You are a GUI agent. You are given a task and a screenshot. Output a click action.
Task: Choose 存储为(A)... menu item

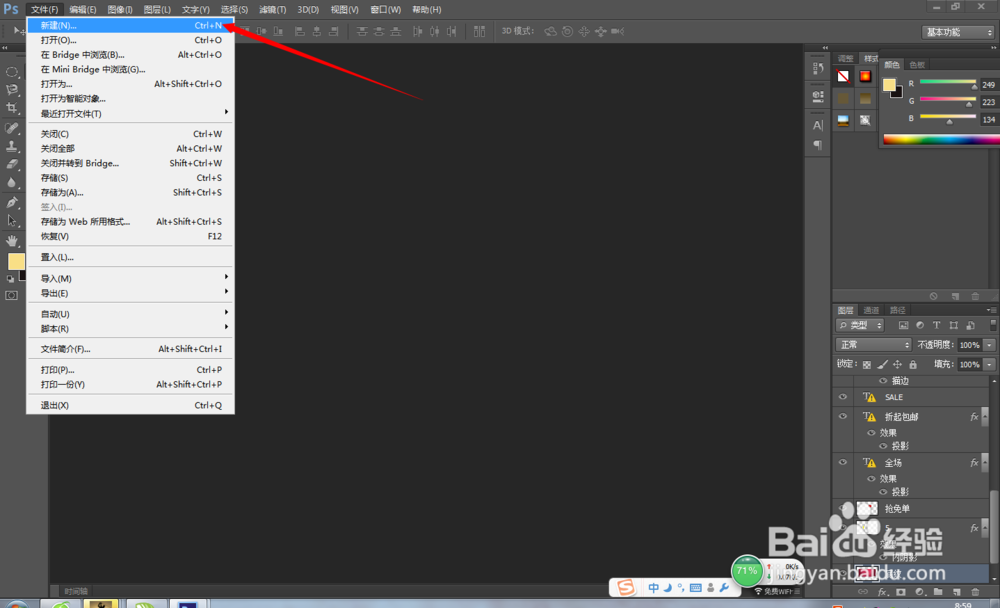click(130, 192)
